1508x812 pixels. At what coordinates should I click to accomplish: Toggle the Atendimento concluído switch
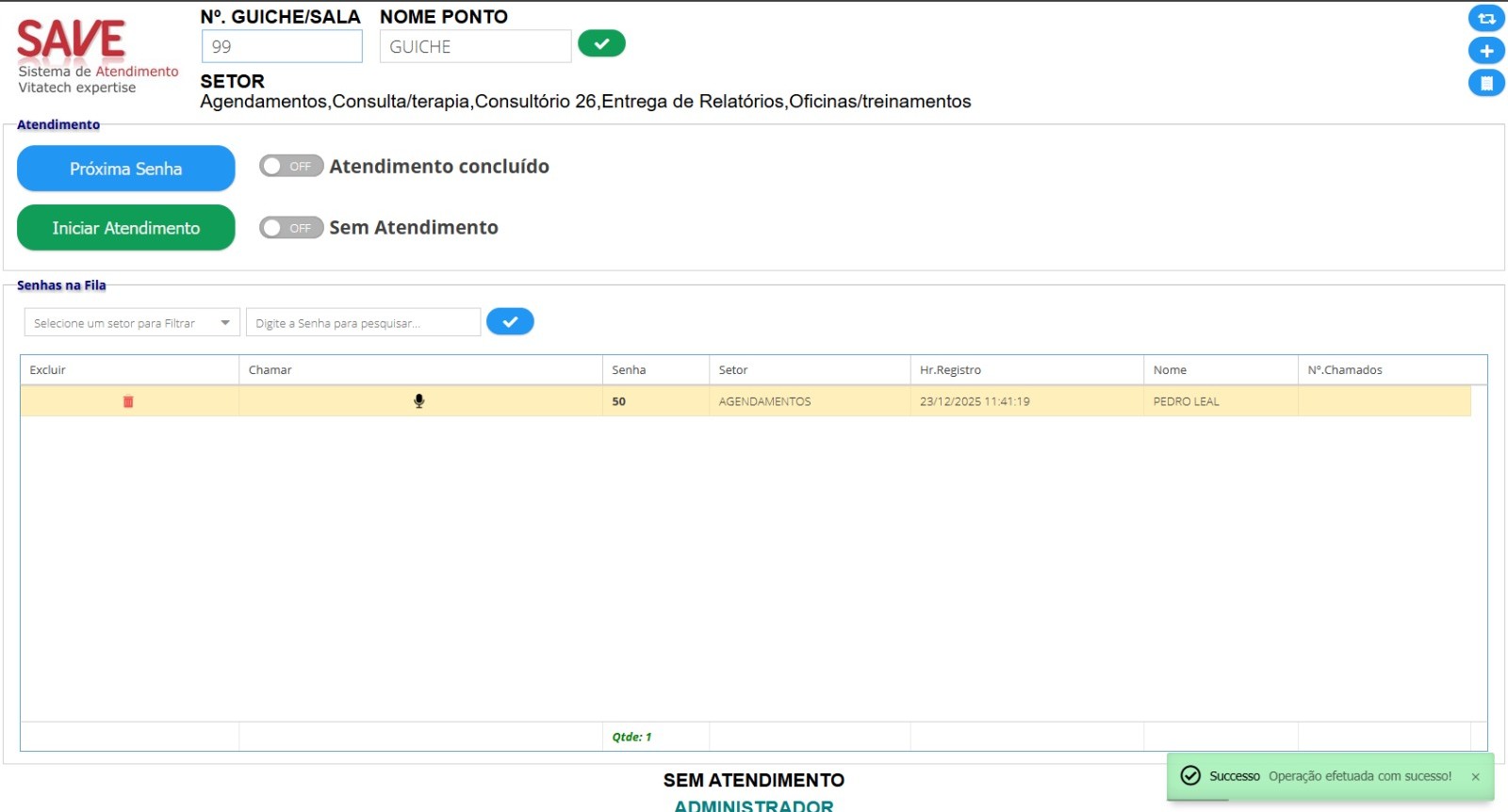(x=291, y=167)
